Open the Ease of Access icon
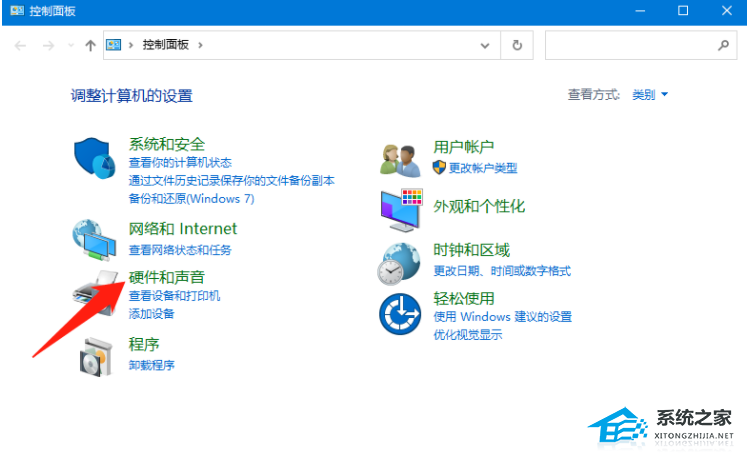 (x=400, y=314)
